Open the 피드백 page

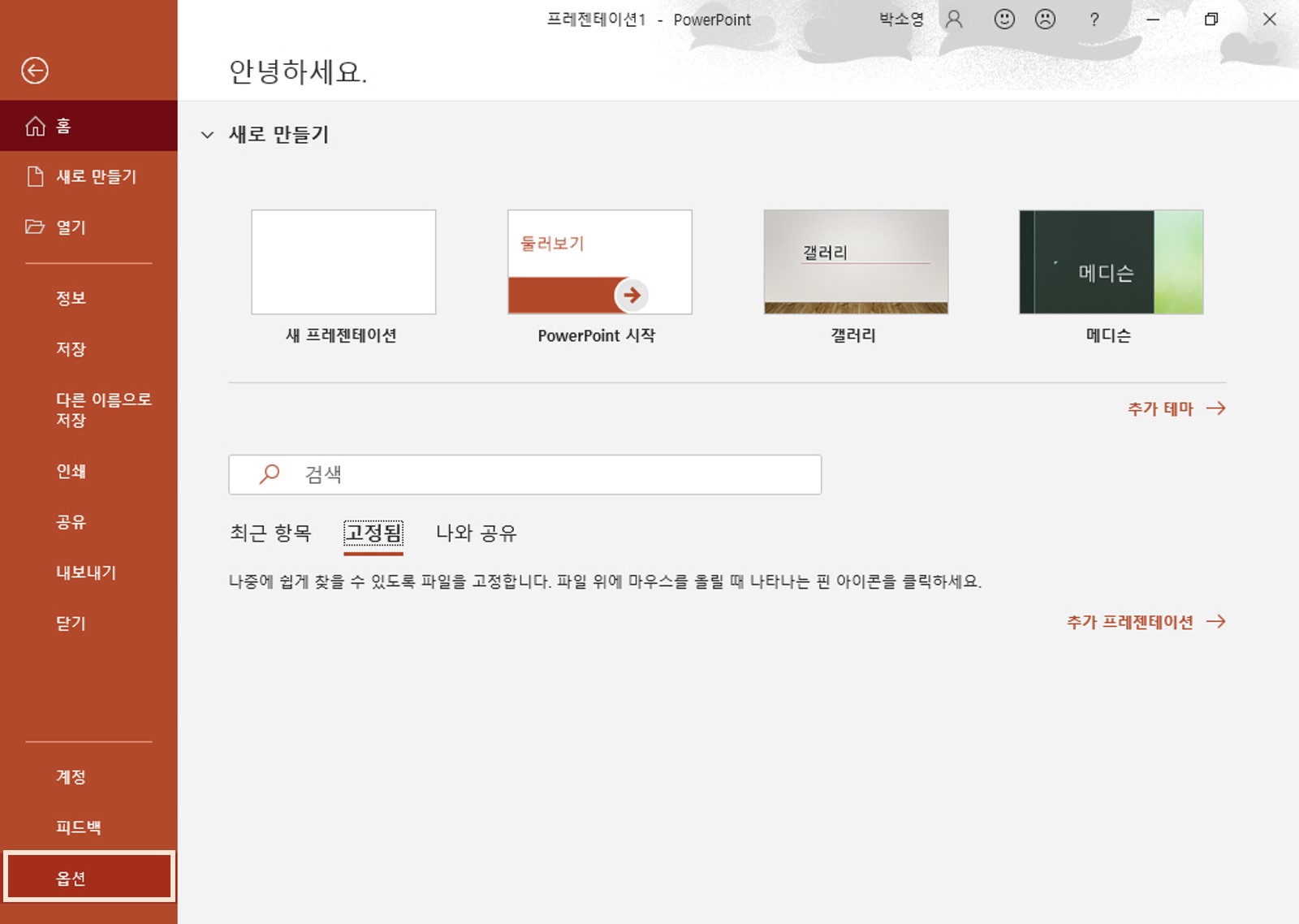[88, 827]
